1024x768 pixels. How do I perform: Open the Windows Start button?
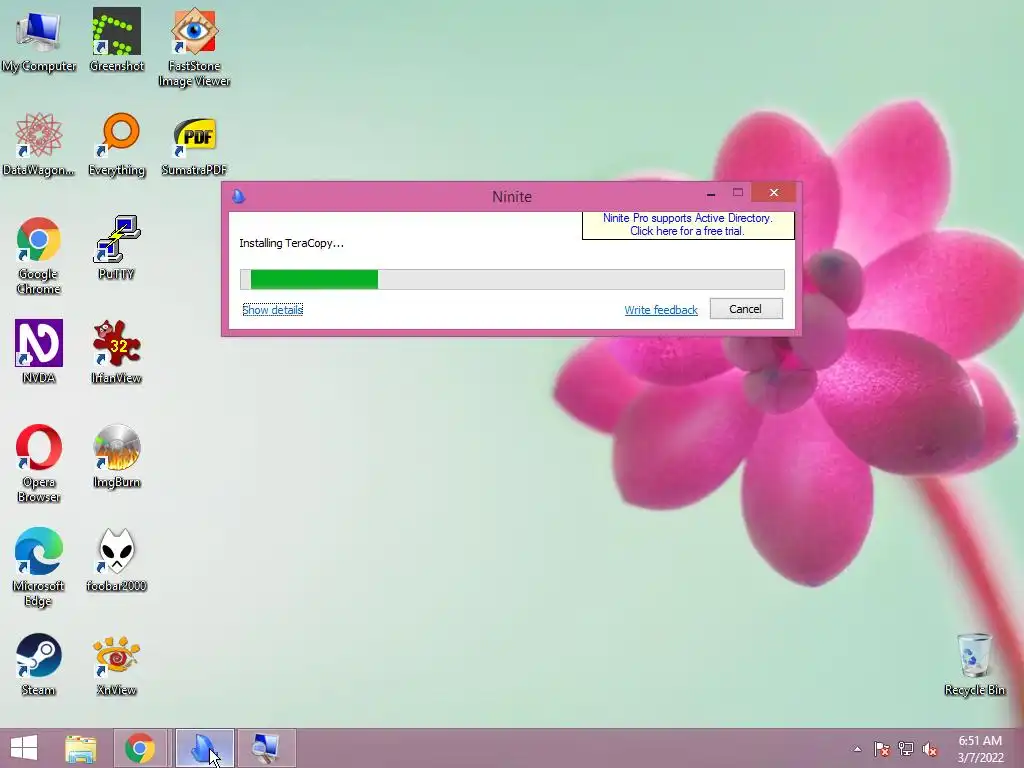[24, 748]
